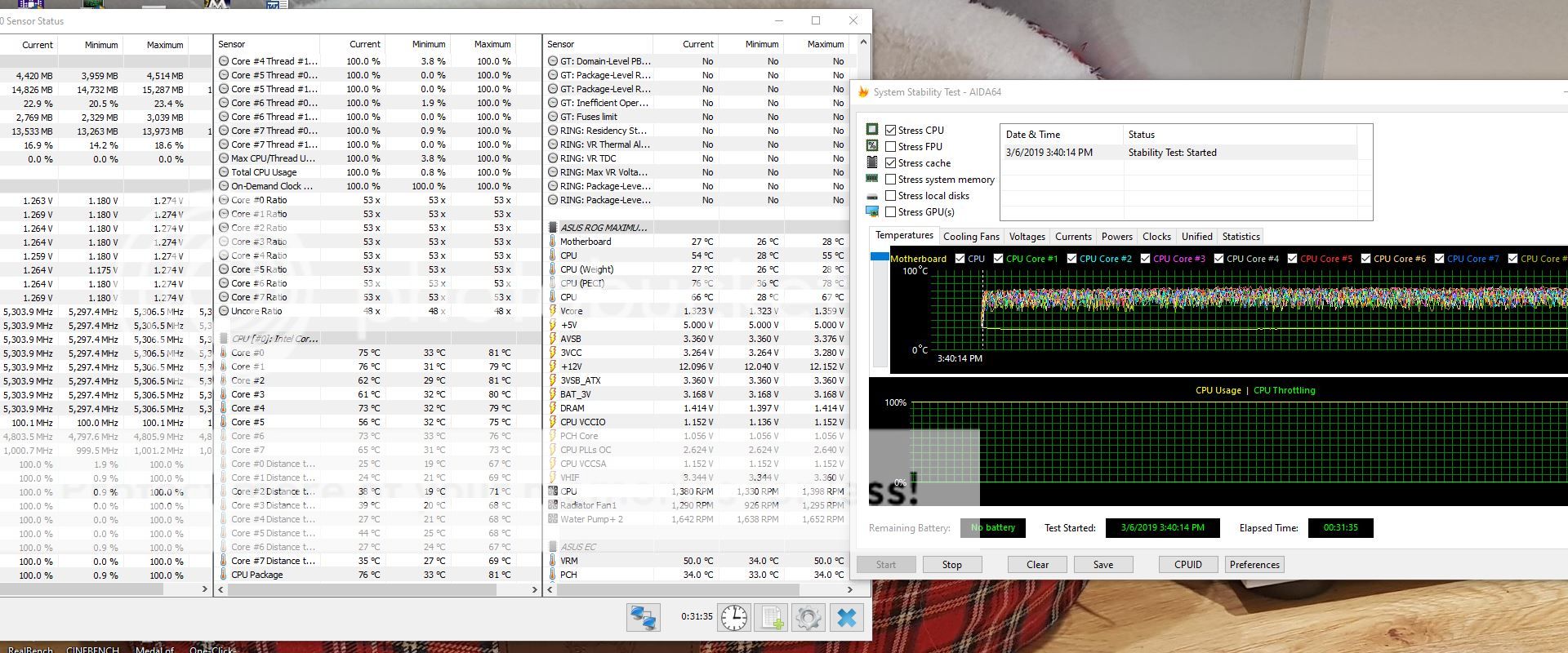The image size is (1568, 653).
Task: Enable Stress system memory checkbox
Action: [x=891, y=179]
